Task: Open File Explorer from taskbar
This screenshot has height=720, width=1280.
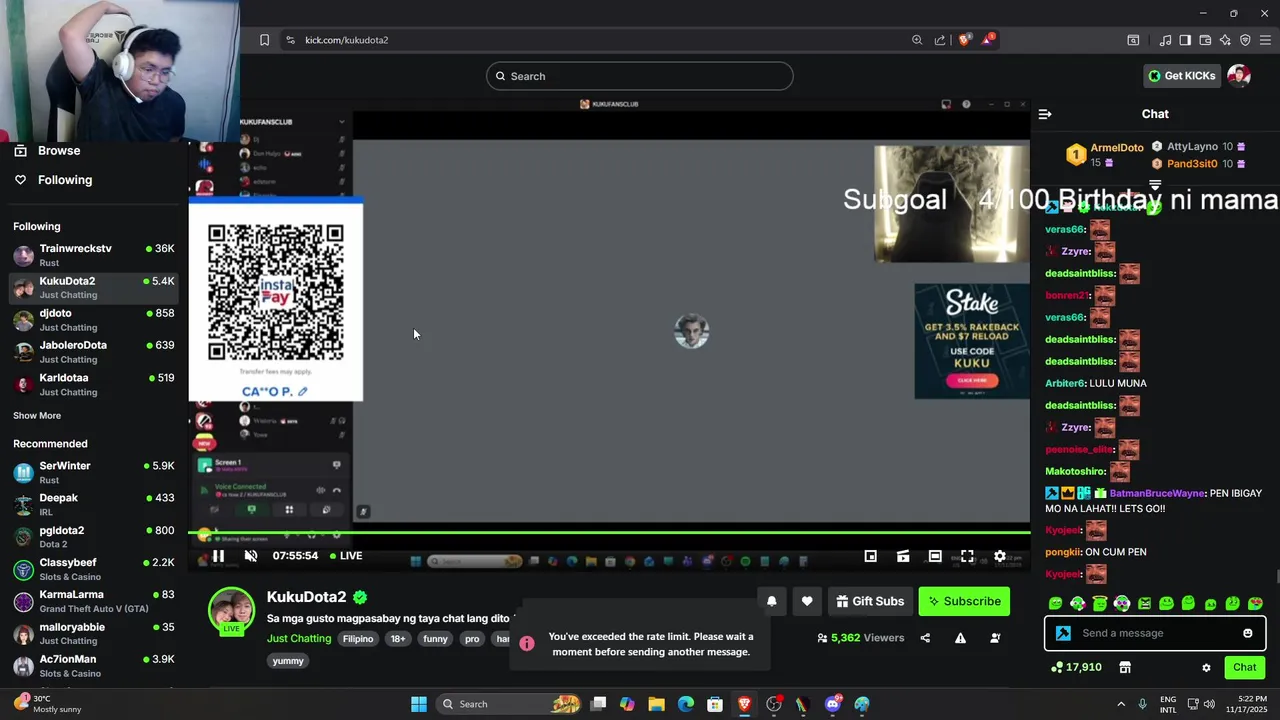Action: 656,704
